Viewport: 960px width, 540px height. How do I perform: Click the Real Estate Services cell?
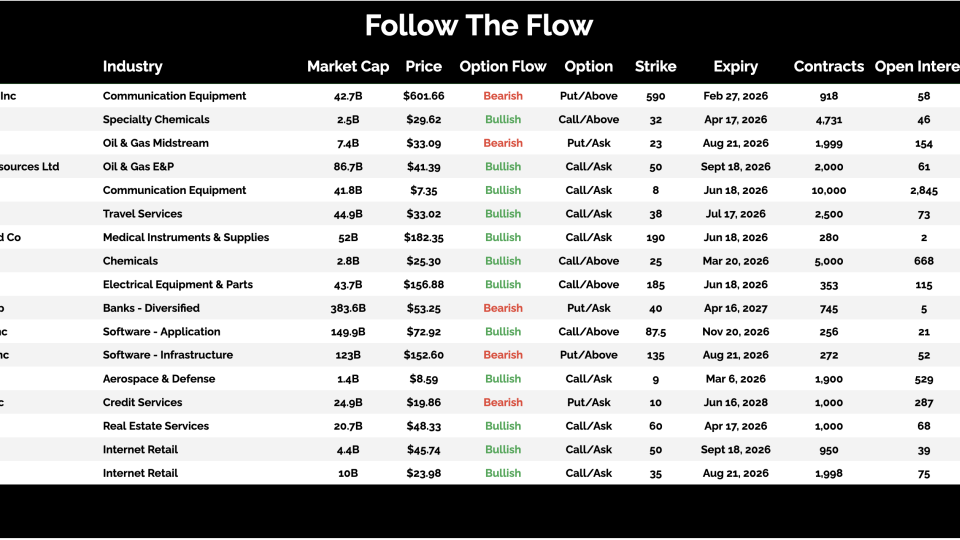pos(156,426)
